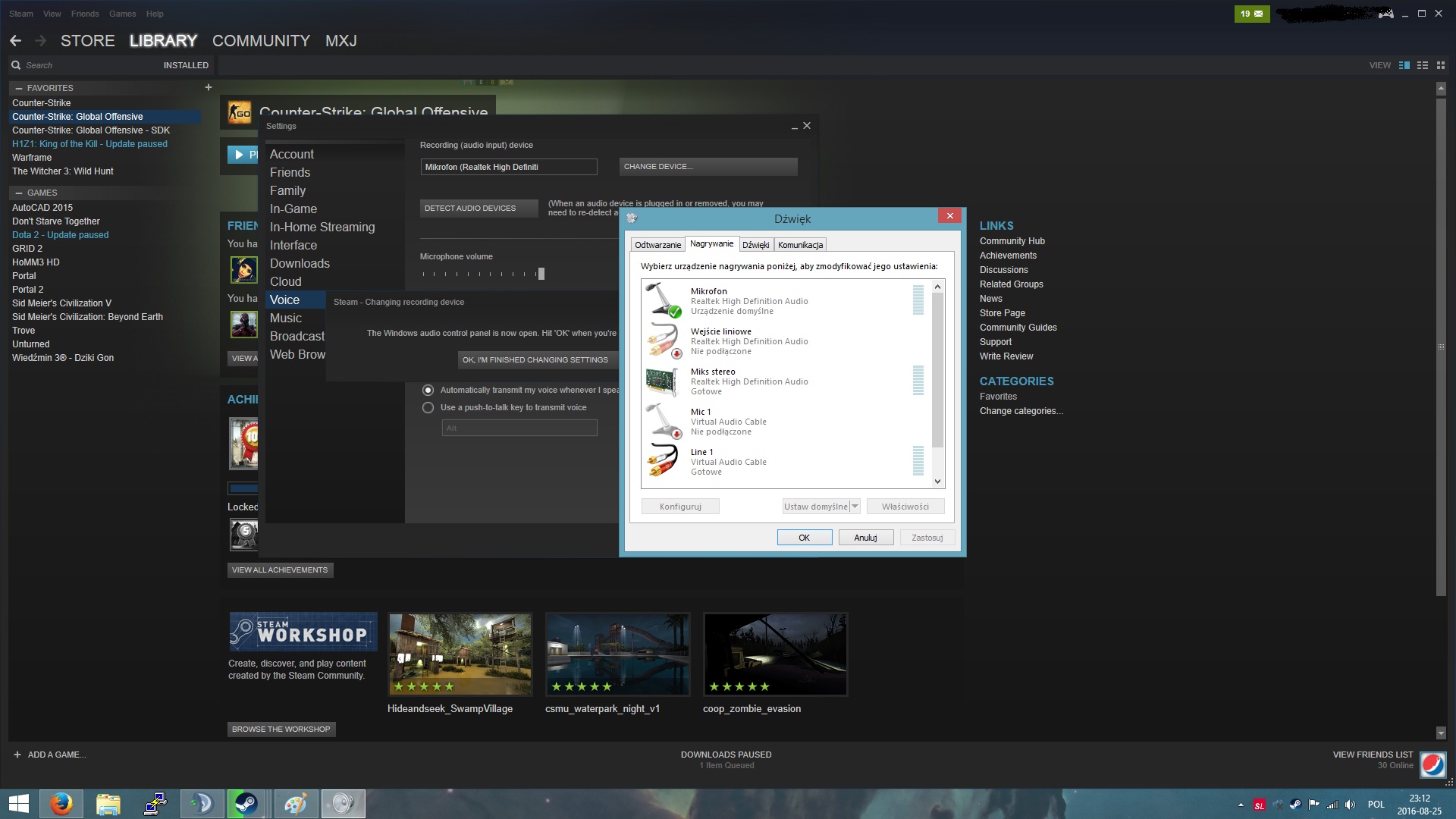Open the Ustaw domyślne dropdown arrow

pos(855,506)
